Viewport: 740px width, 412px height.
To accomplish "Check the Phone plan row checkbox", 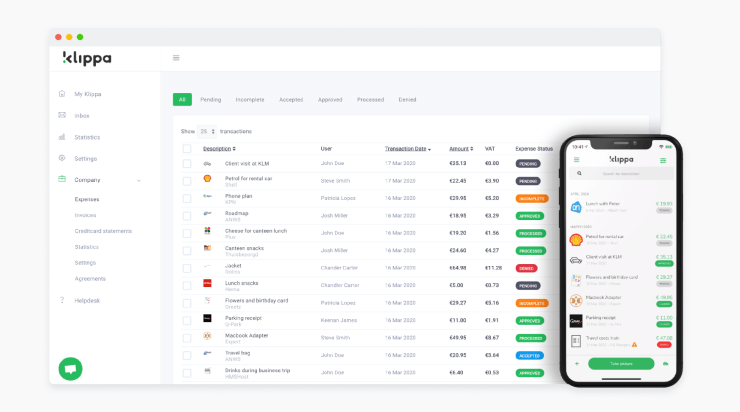I will (x=187, y=199).
